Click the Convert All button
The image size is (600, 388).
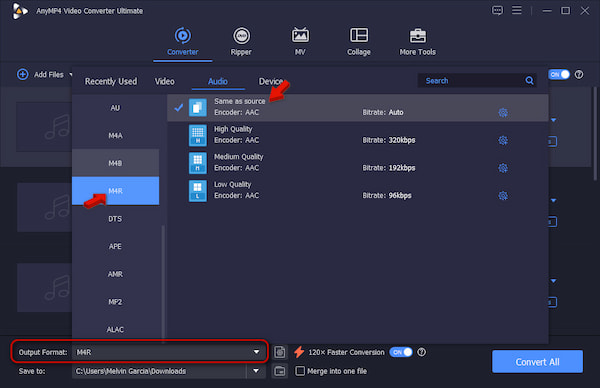(537, 362)
